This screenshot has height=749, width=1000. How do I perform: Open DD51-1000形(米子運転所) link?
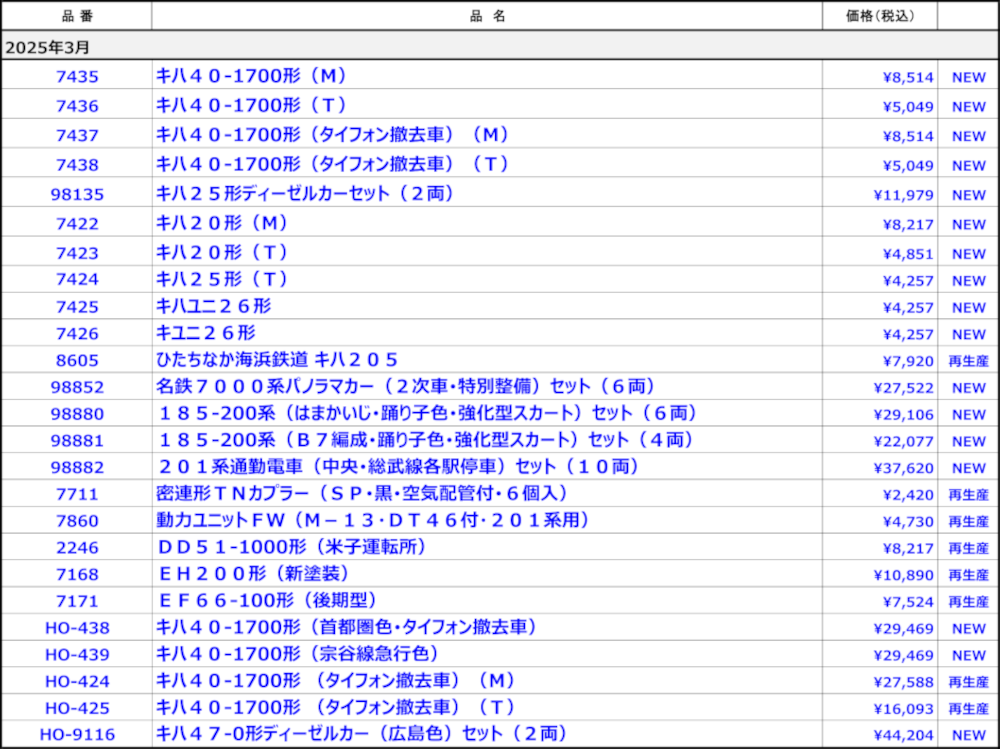point(291,547)
